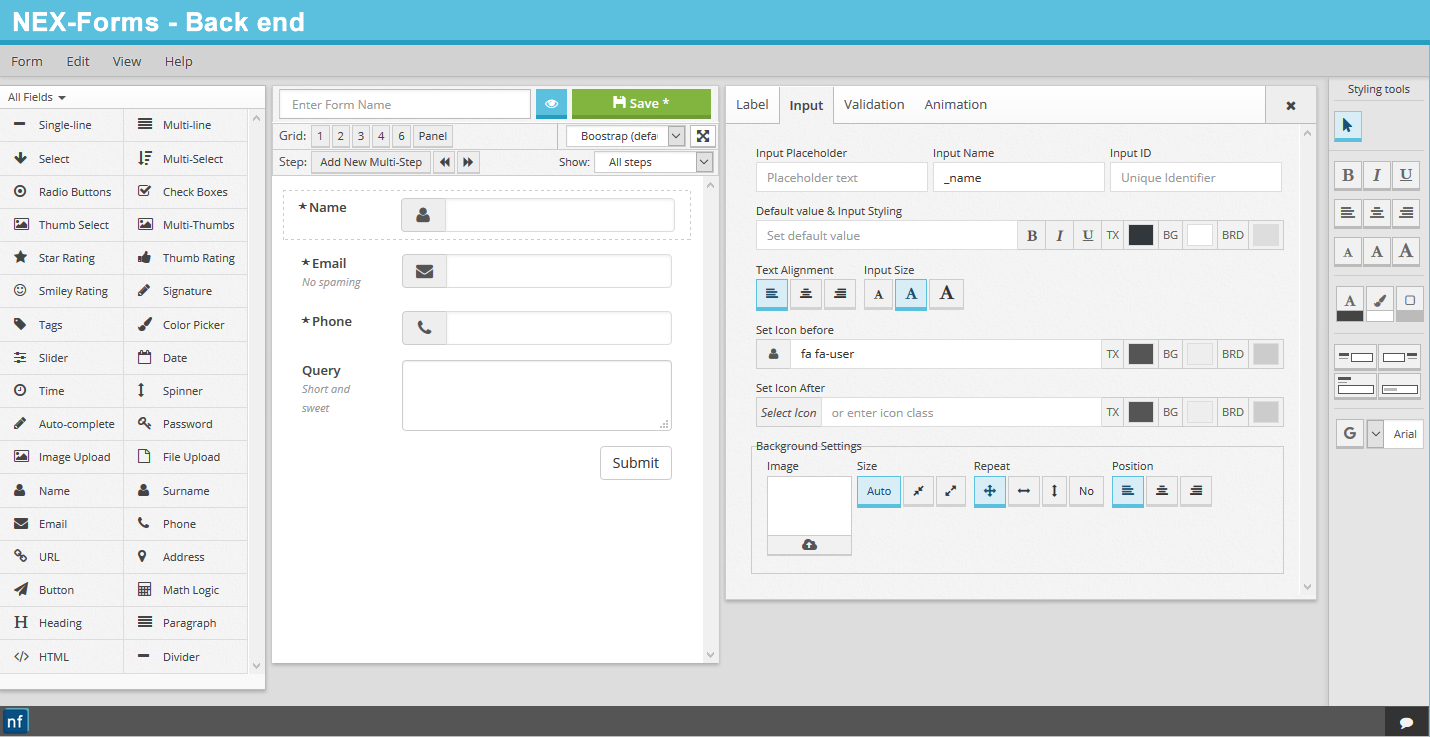1430x737 pixels.
Task: Go to next step with double-right arrows
Action: coord(468,162)
